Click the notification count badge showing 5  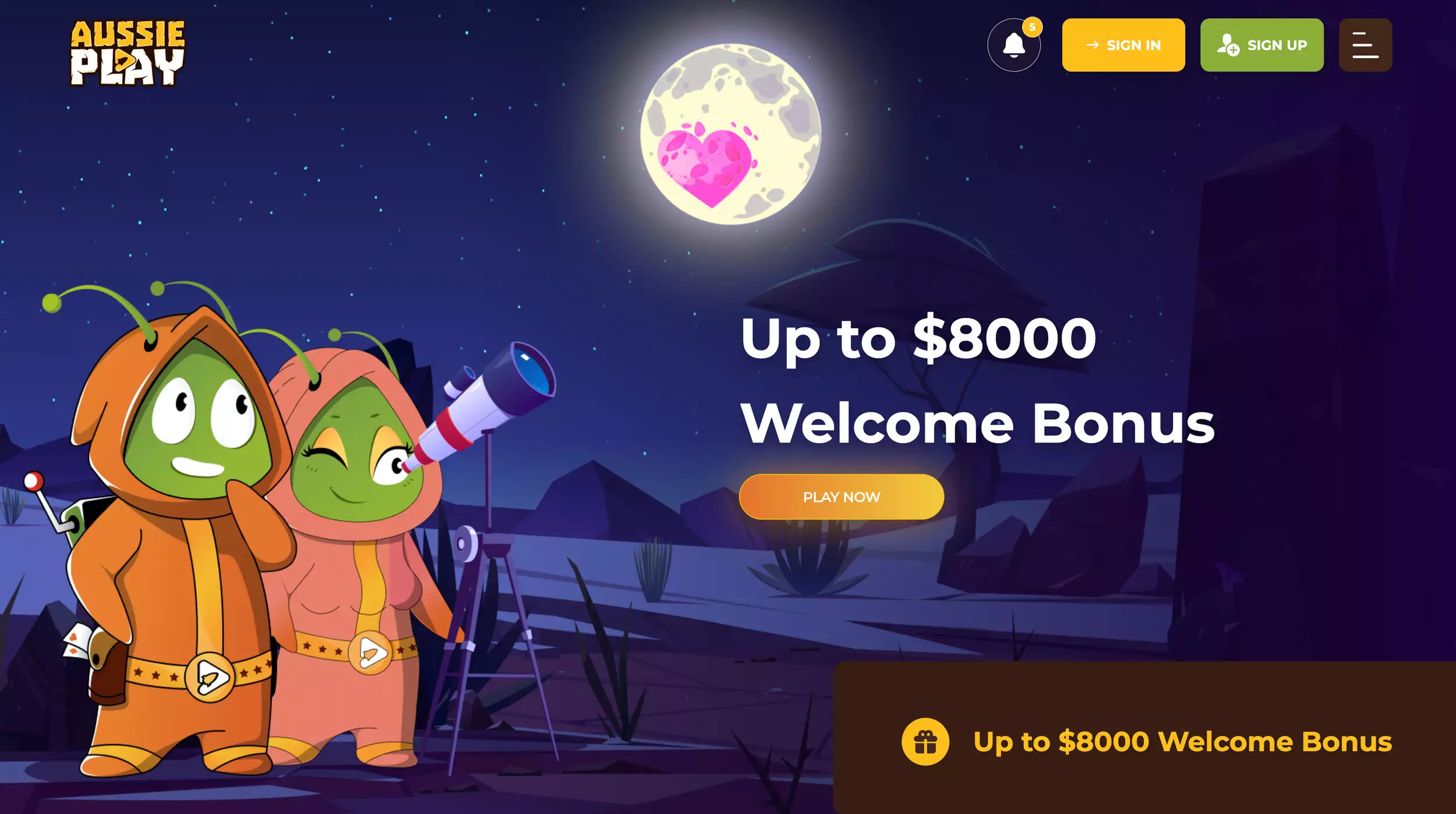point(1032,27)
